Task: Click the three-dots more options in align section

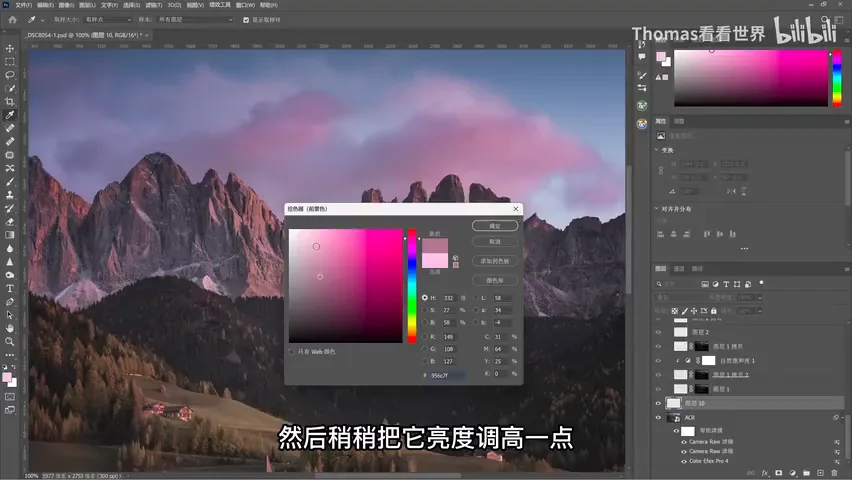Action: (744, 248)
